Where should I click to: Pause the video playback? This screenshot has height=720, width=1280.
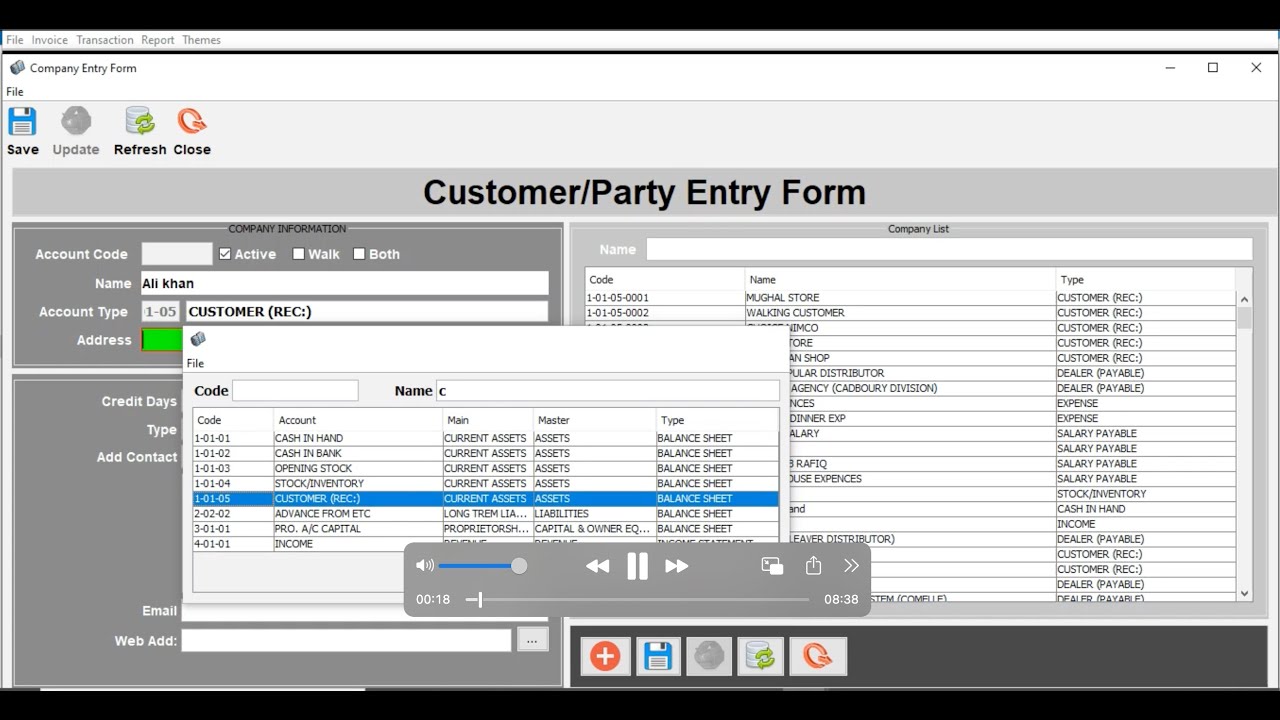tap(637, 566)
